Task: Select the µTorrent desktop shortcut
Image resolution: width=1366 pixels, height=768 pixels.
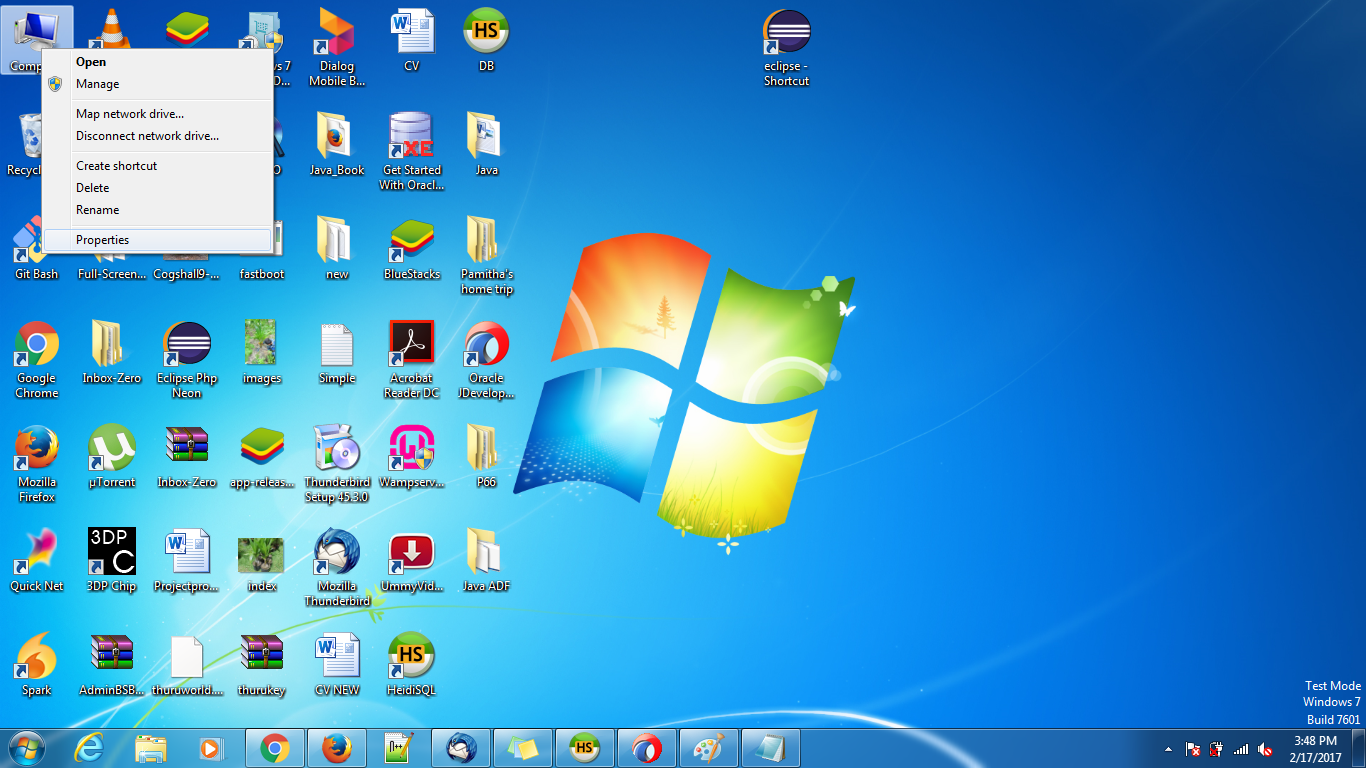Action: [x=112, y=456]
